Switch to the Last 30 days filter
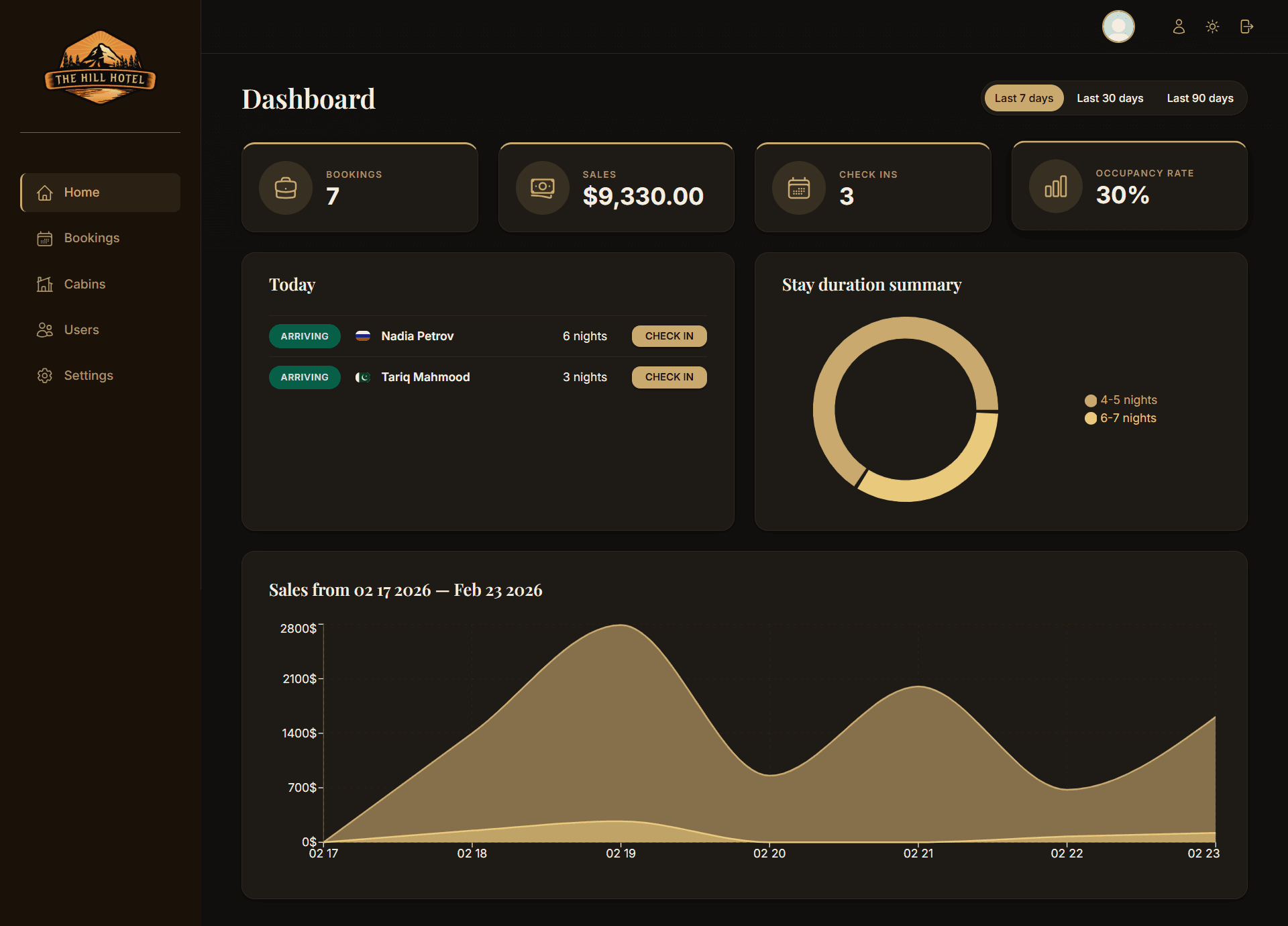Screen dimensions: 1288x926 [x=1110, y=98]
